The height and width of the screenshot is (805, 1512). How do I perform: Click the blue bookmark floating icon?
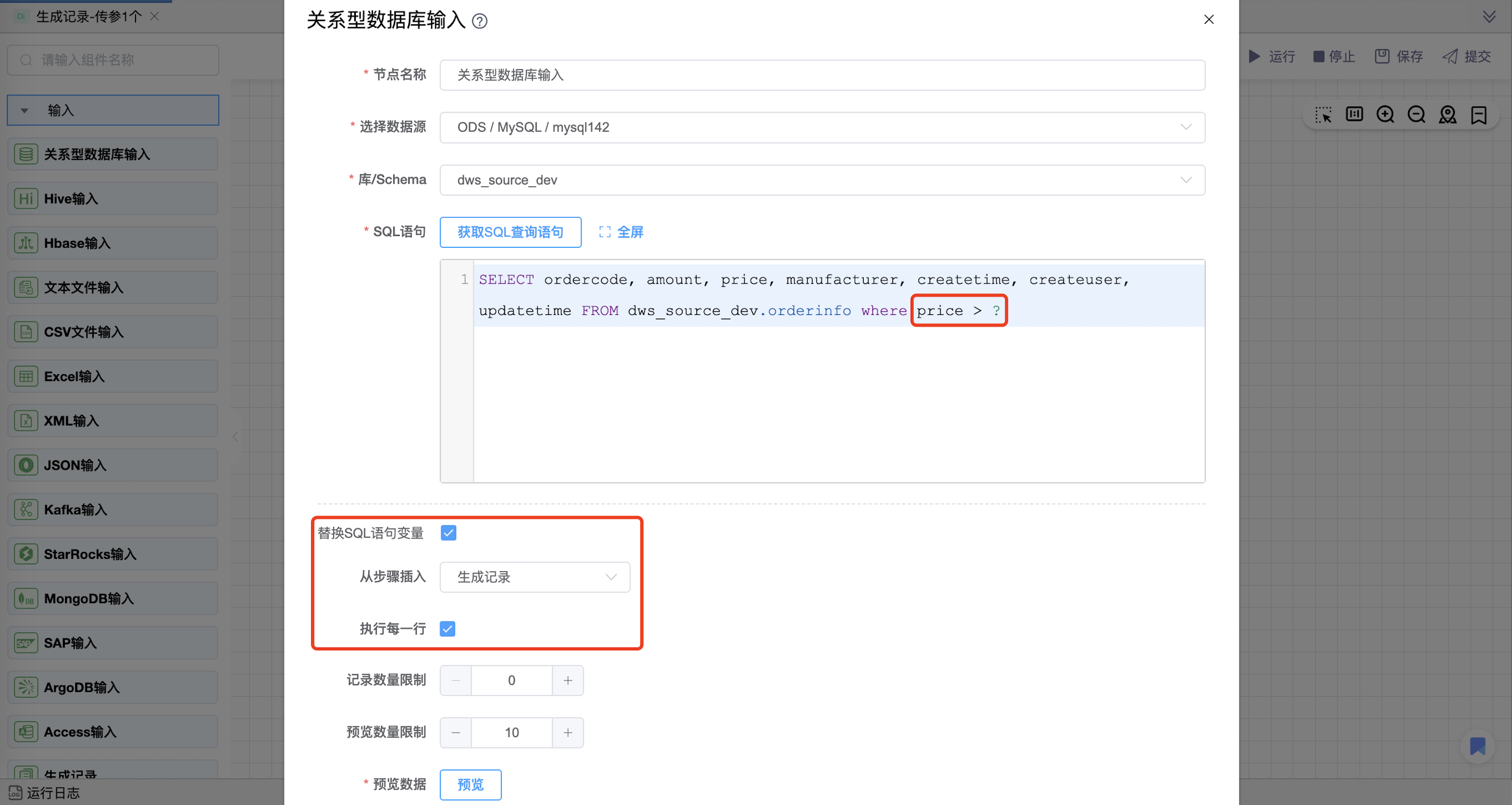[x=1477, y=746]
